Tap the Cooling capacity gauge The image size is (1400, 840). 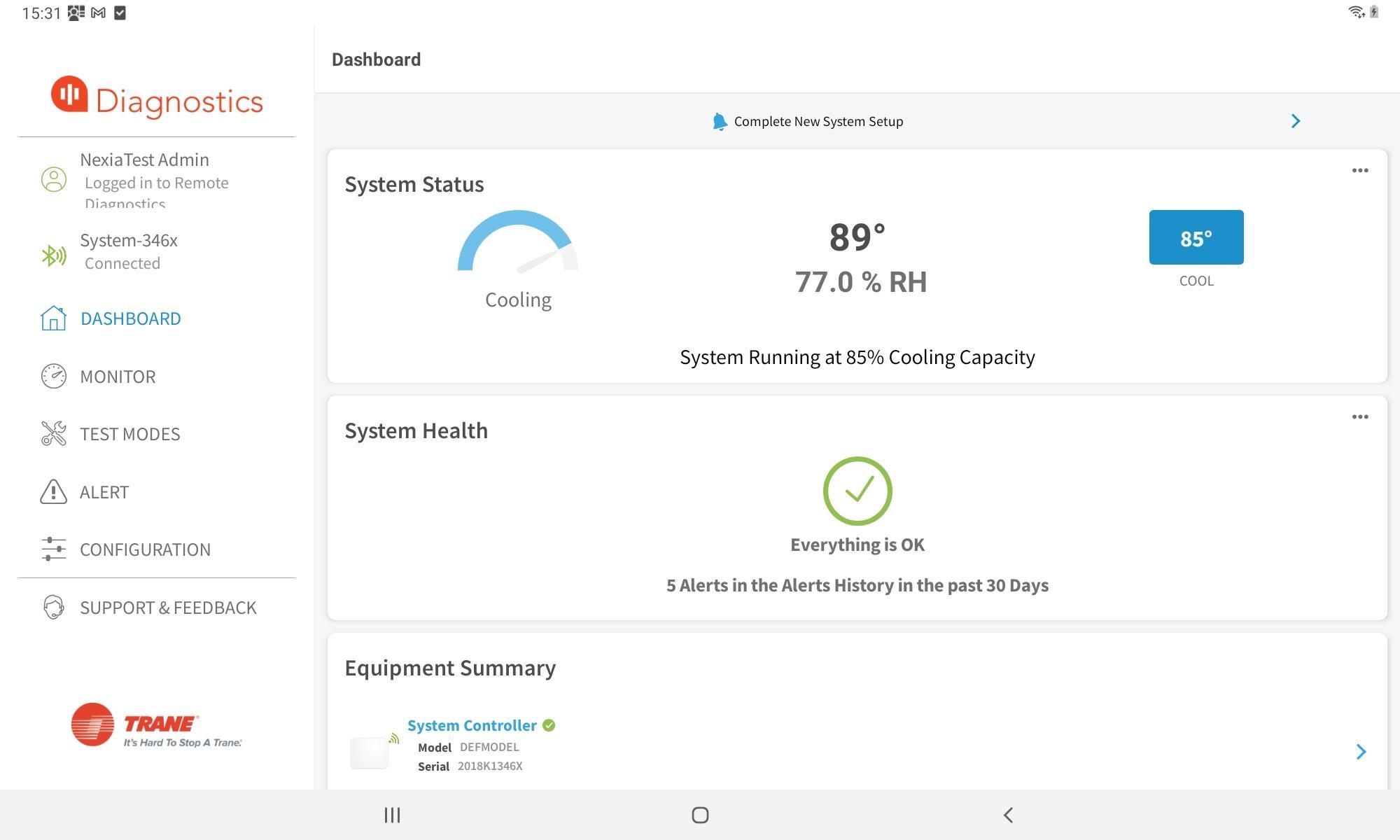click(x=518, y=241)
